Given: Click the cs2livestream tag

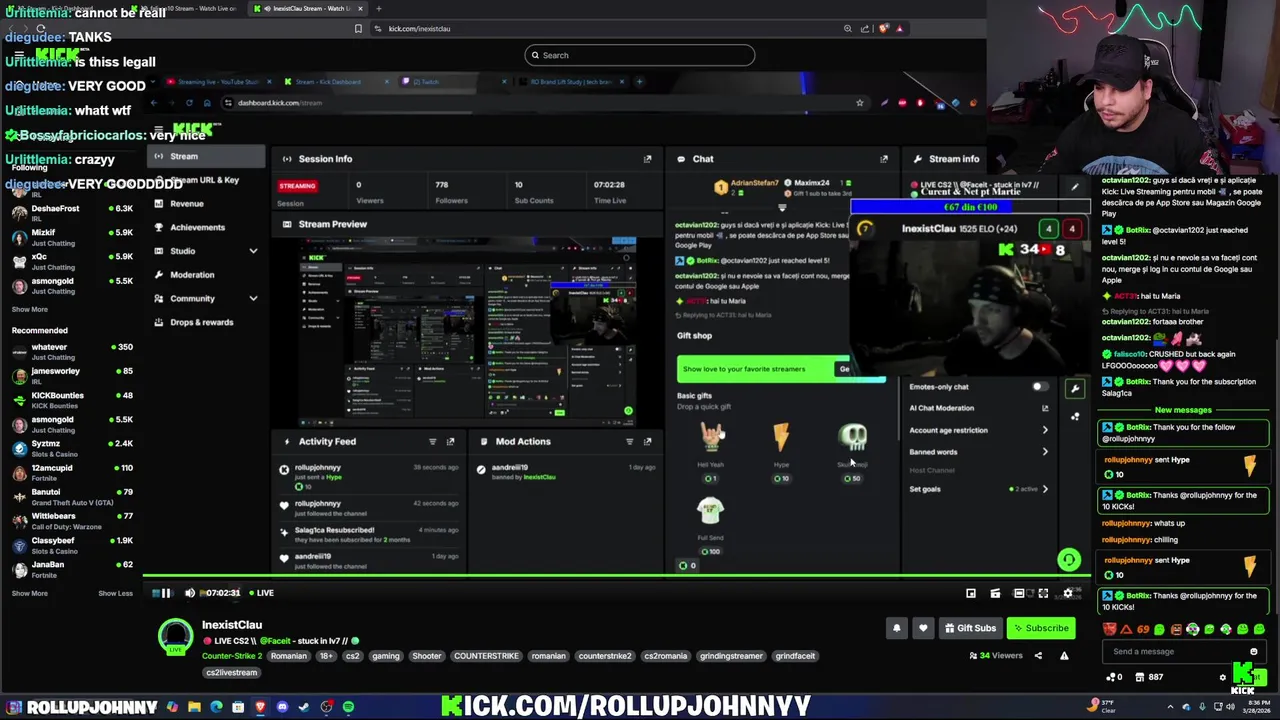Looking at the screenshot, I should coord(231,673).
